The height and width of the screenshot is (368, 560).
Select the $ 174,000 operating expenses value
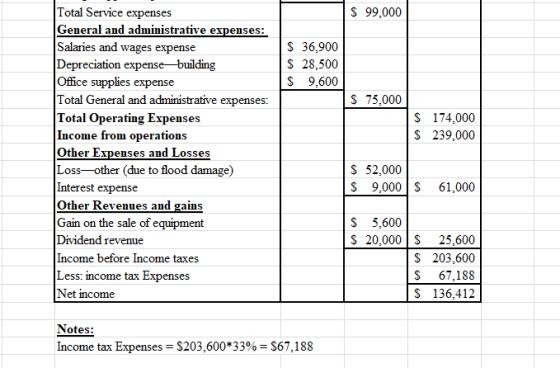(444, 118)
